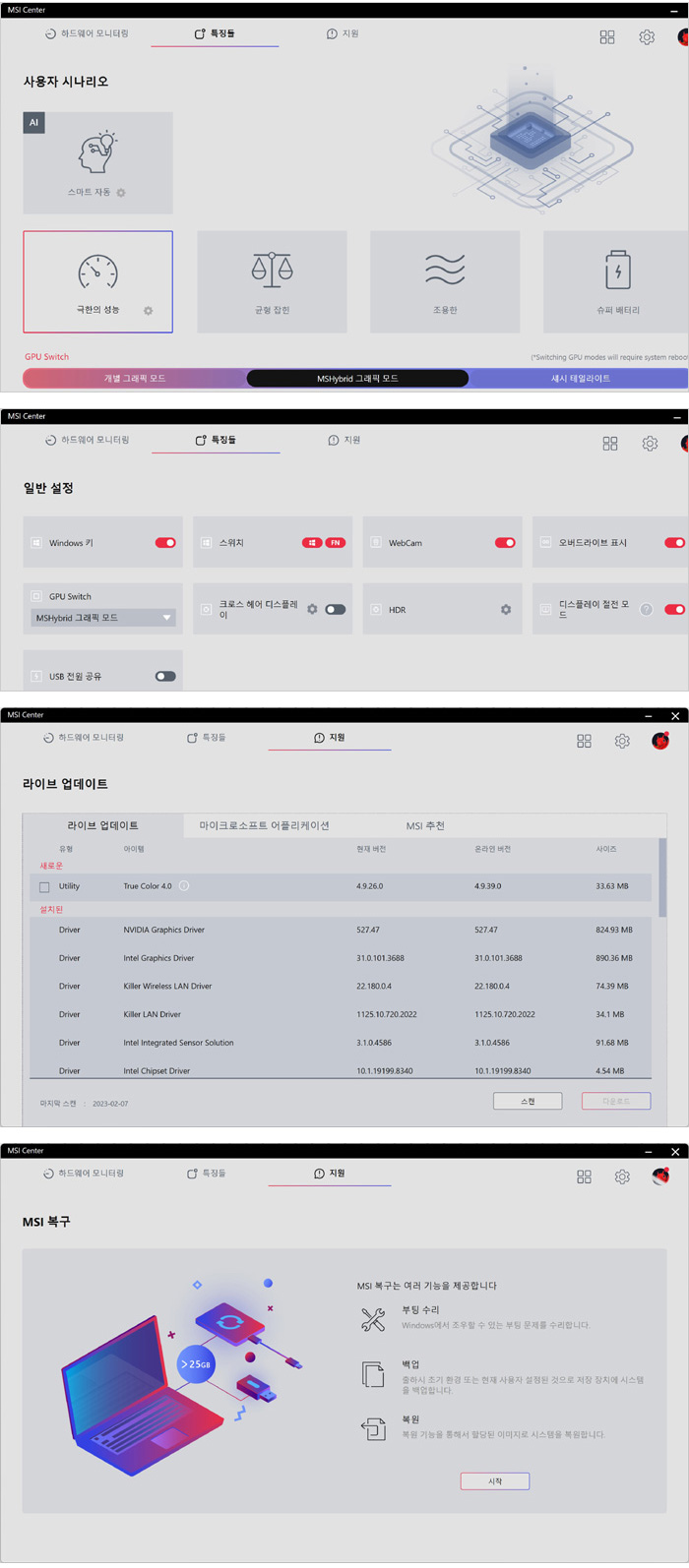The width and height of the screenshot is (689, 1568).
Task: Open grid apps icon in 사용자 시나리오 window
Action: click(607, 36)
